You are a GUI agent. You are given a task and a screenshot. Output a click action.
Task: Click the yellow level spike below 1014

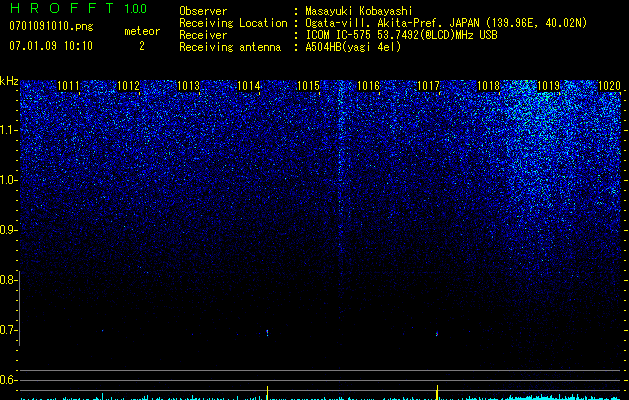(268, 393)
